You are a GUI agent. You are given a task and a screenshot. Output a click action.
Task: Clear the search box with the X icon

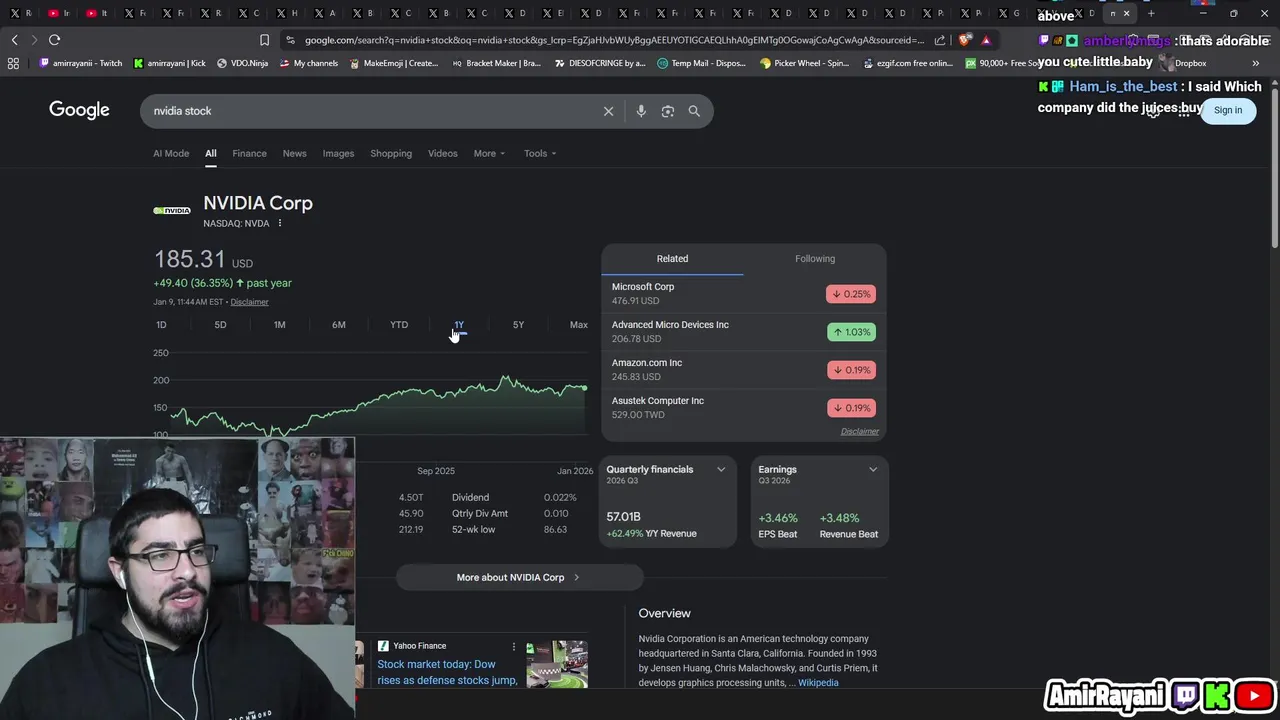click(608, 111)
